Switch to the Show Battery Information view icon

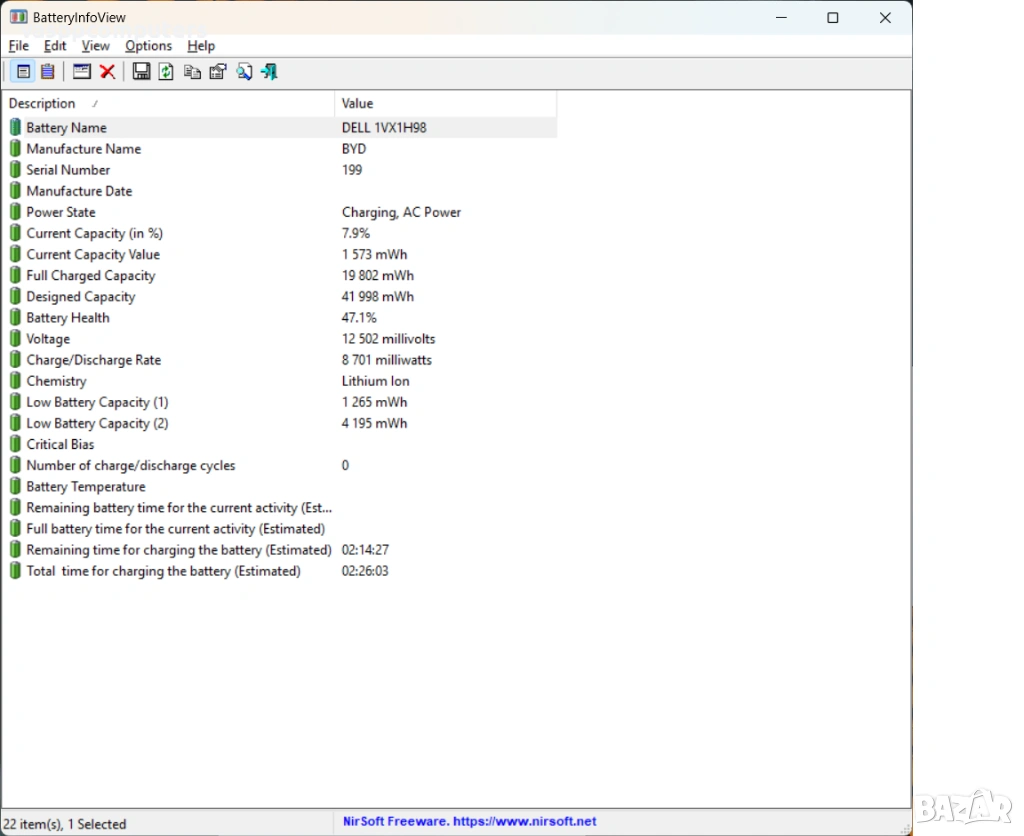[x=23, y=72]
